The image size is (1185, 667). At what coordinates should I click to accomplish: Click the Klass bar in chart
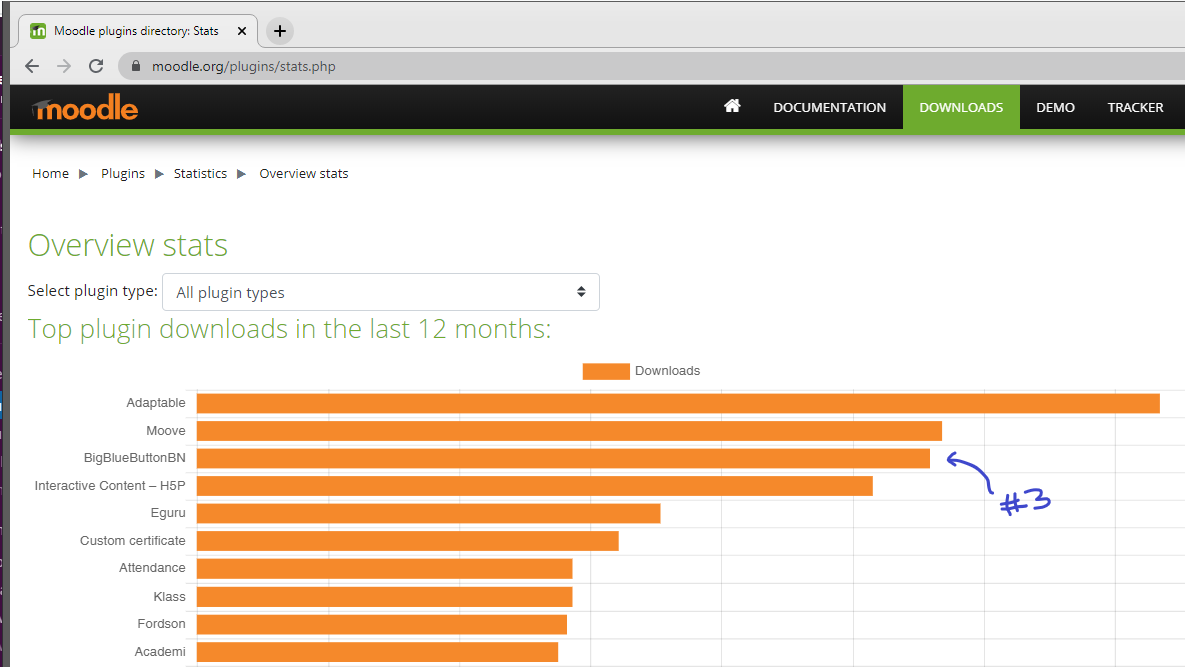[385, 597]
